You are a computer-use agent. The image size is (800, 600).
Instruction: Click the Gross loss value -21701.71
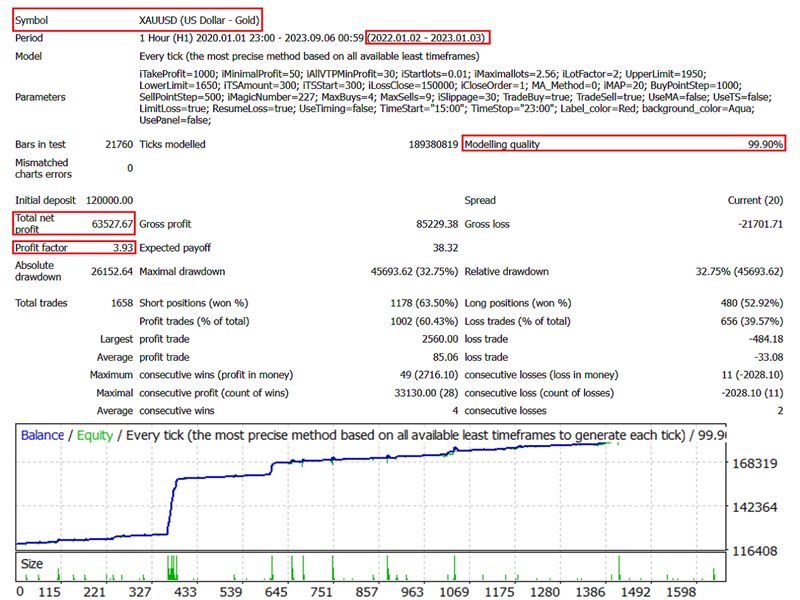[x=760, y=224]
